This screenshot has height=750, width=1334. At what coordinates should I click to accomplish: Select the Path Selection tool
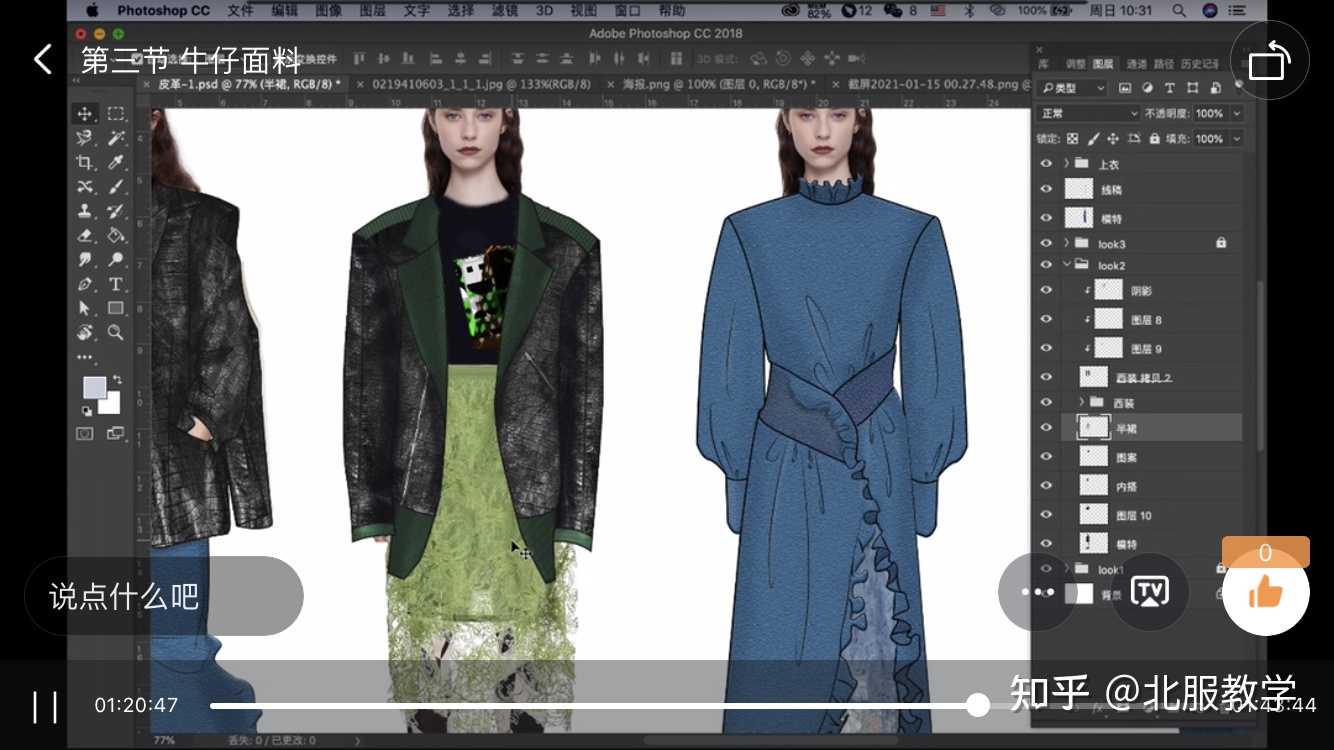tap(85, 308)
